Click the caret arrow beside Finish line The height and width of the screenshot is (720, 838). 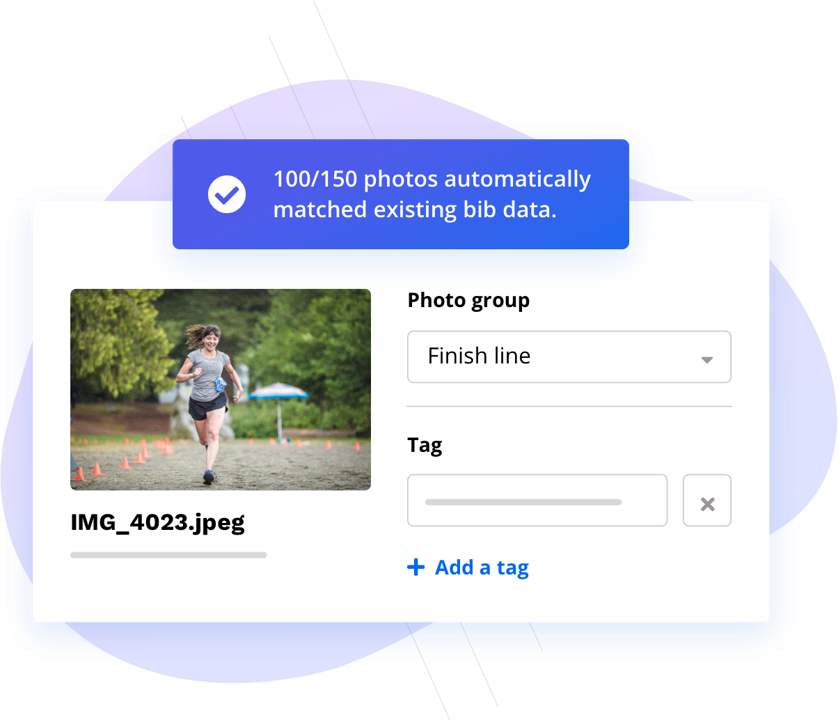coord(707,360)
